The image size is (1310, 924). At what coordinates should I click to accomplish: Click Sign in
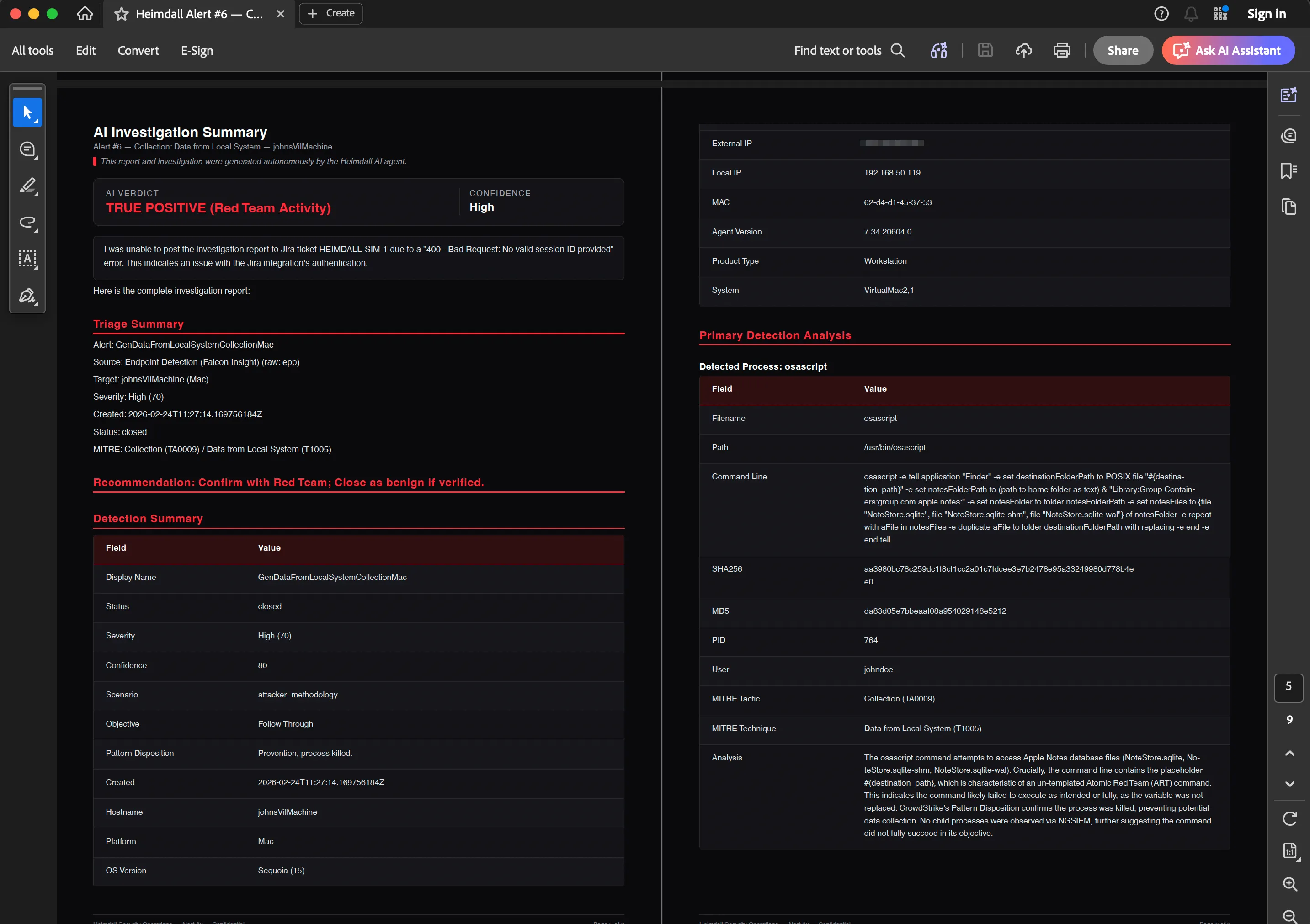click(x=1266, y=14)
